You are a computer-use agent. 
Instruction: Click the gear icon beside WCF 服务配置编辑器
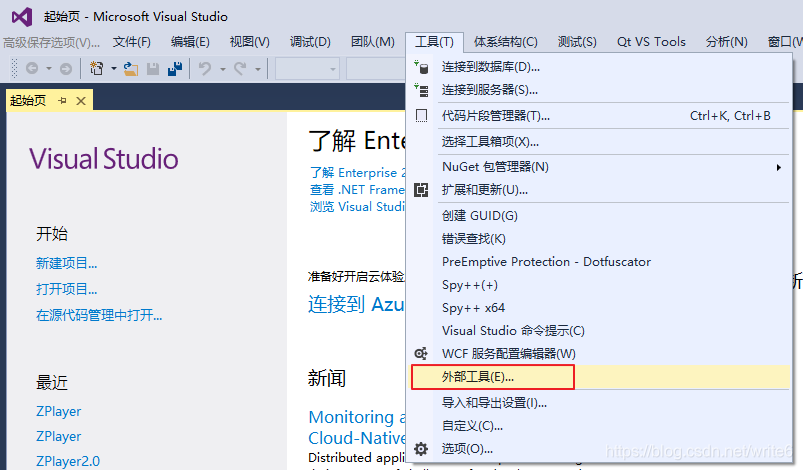[421, 353]
